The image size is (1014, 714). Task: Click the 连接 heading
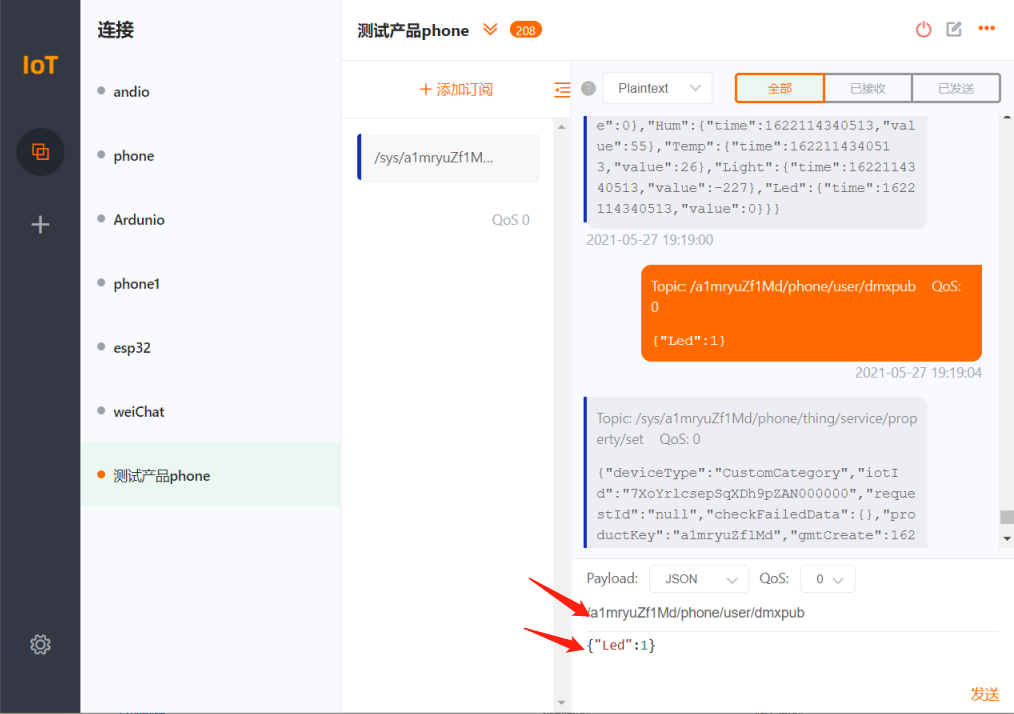[x=116, y=30]
